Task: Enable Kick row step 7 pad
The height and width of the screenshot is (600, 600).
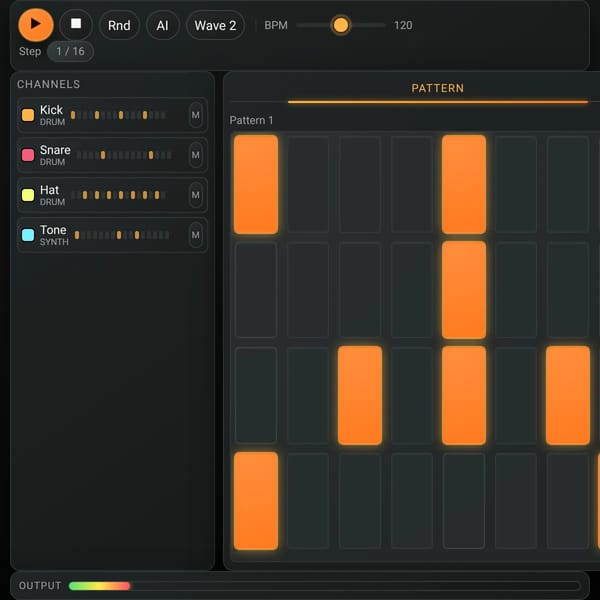Action: [x=568, y=184]
